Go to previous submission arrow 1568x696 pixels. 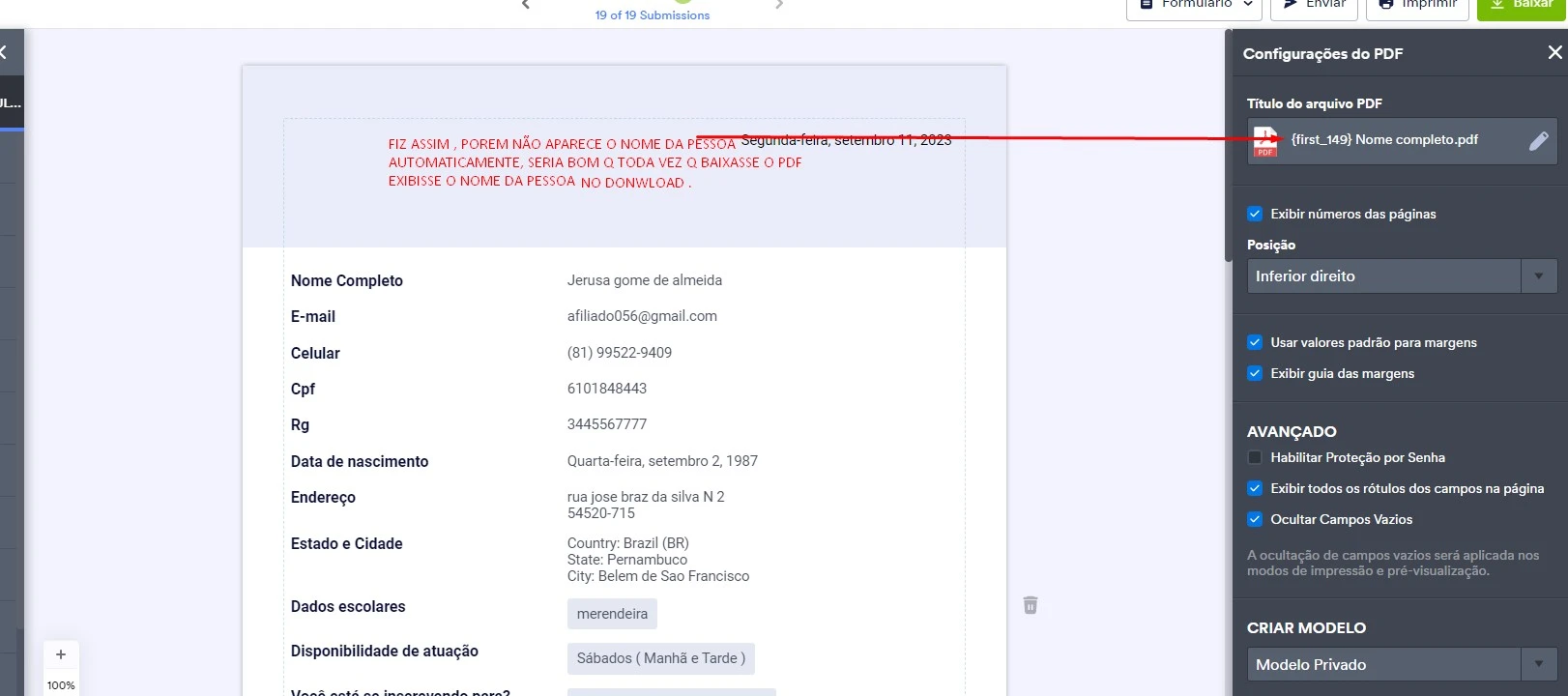coord(526,5)
